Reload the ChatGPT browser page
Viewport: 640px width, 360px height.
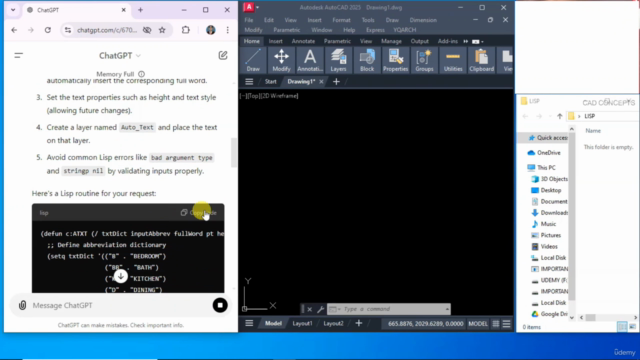(x=48, y=30)
